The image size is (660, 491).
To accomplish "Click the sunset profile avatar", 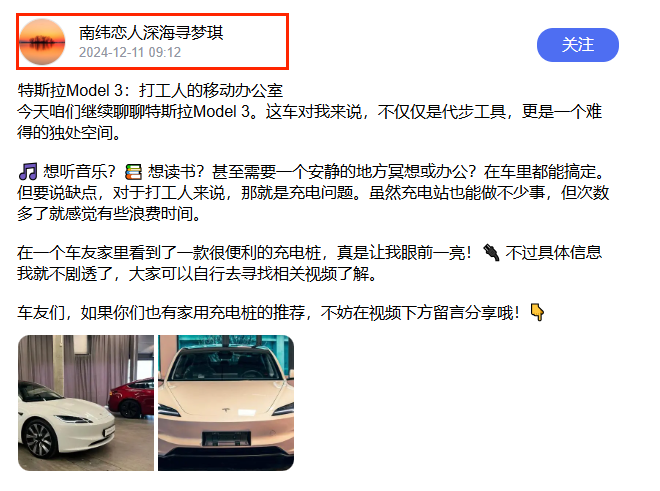I will tap(42, 41).
